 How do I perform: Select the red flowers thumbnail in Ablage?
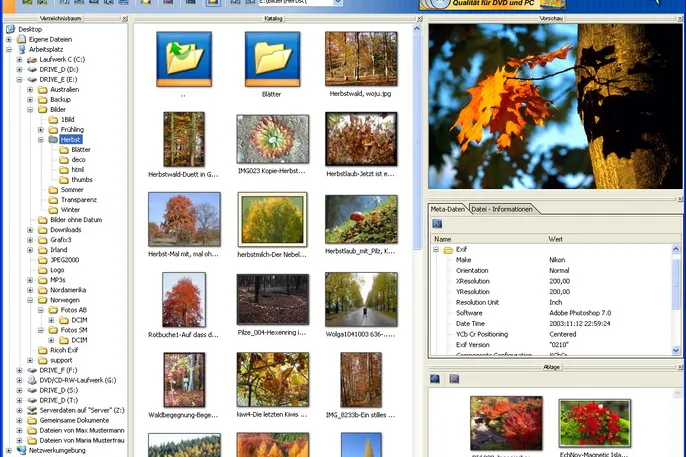pyautogui.click(x=595, y=423)
